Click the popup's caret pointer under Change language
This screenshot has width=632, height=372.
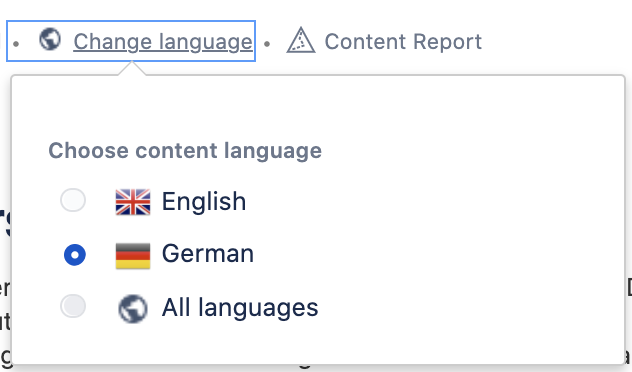point(132,68)
